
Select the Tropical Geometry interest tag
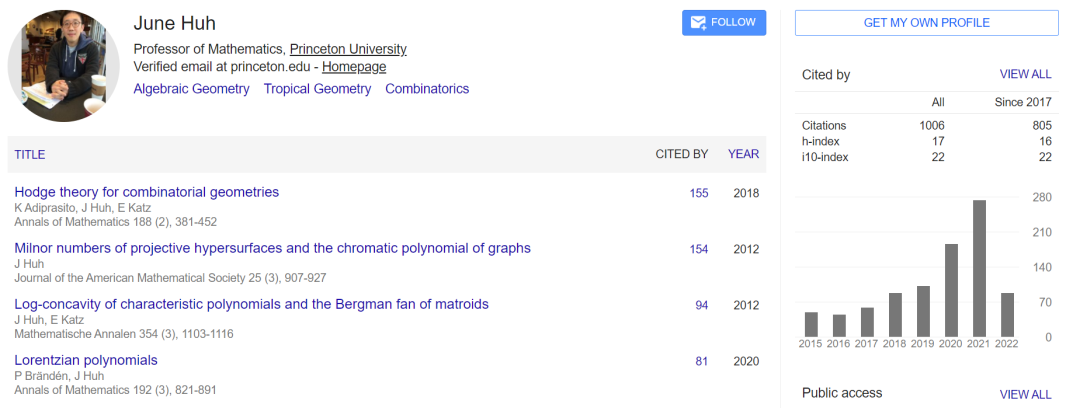click(x=317, y=89)
